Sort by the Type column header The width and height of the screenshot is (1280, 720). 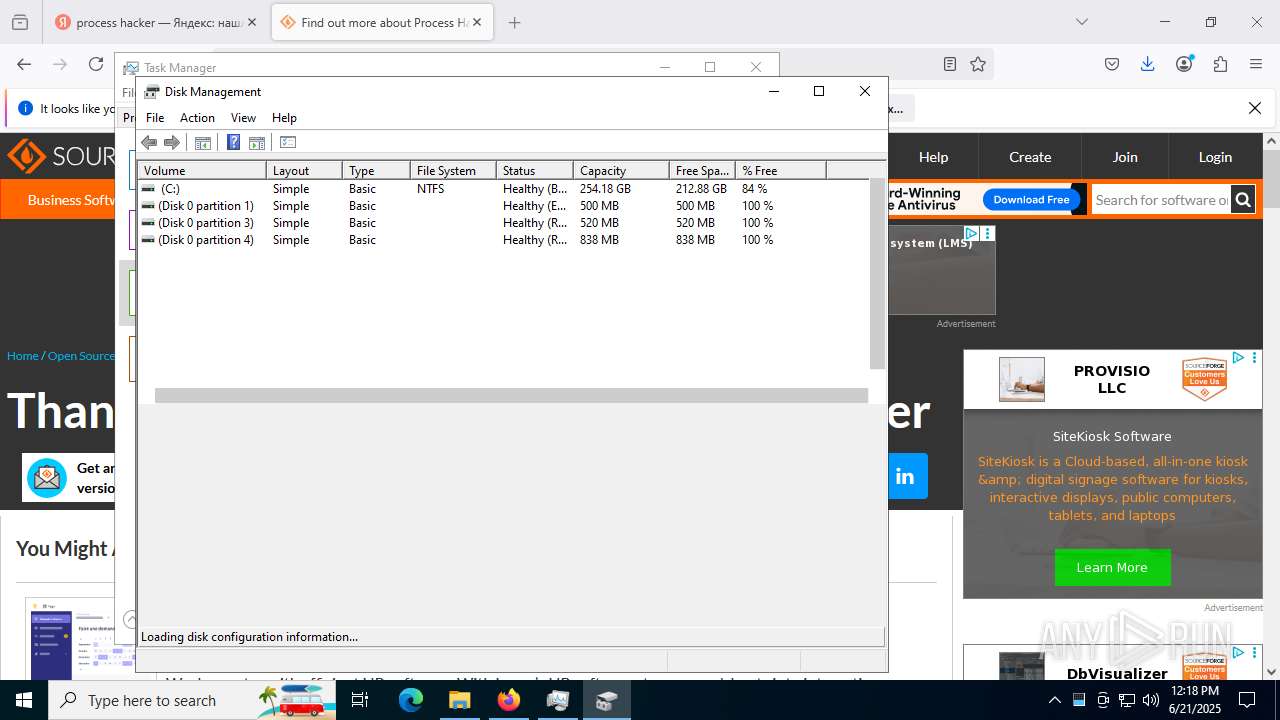[x=377, y=171]
